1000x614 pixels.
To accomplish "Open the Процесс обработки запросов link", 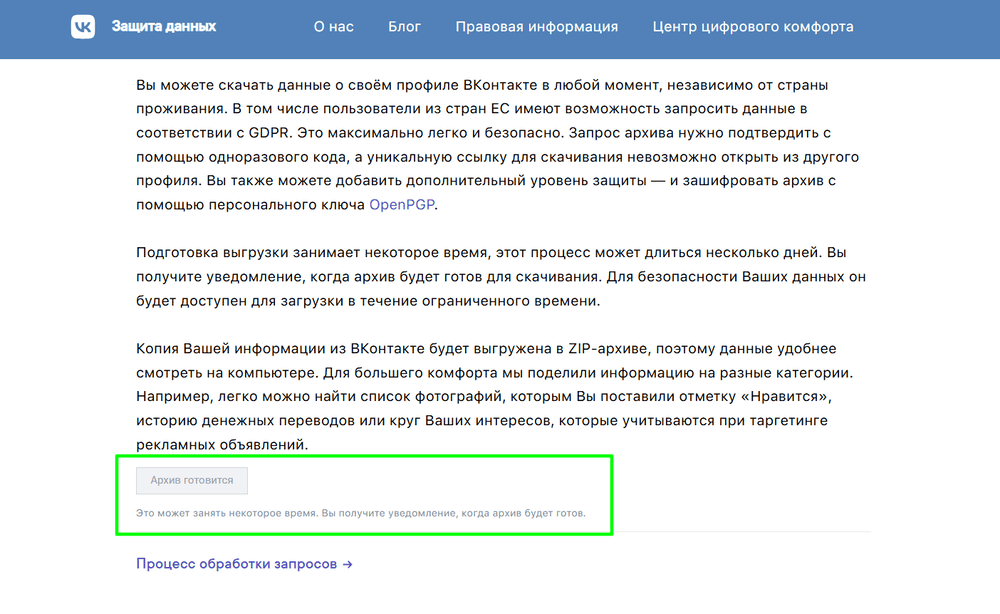I will click(x=244, y=564).
